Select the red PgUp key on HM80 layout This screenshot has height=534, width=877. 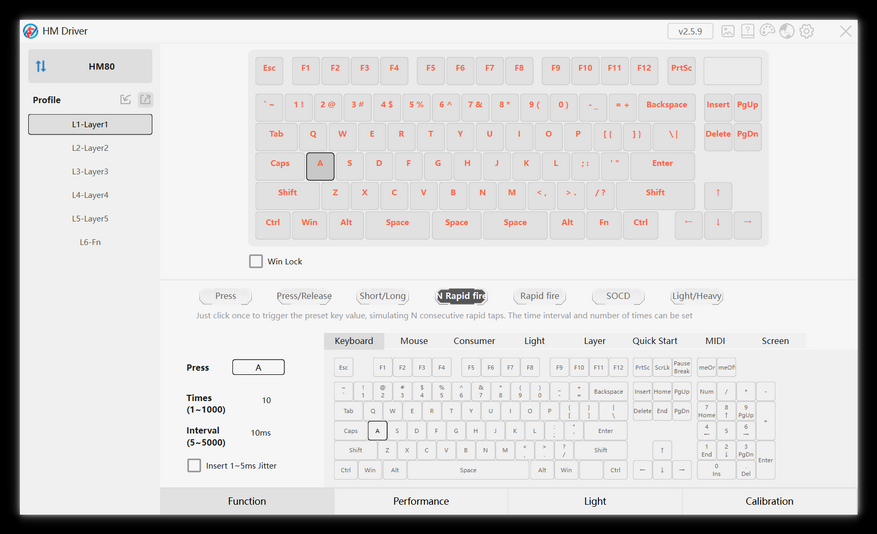747,107
